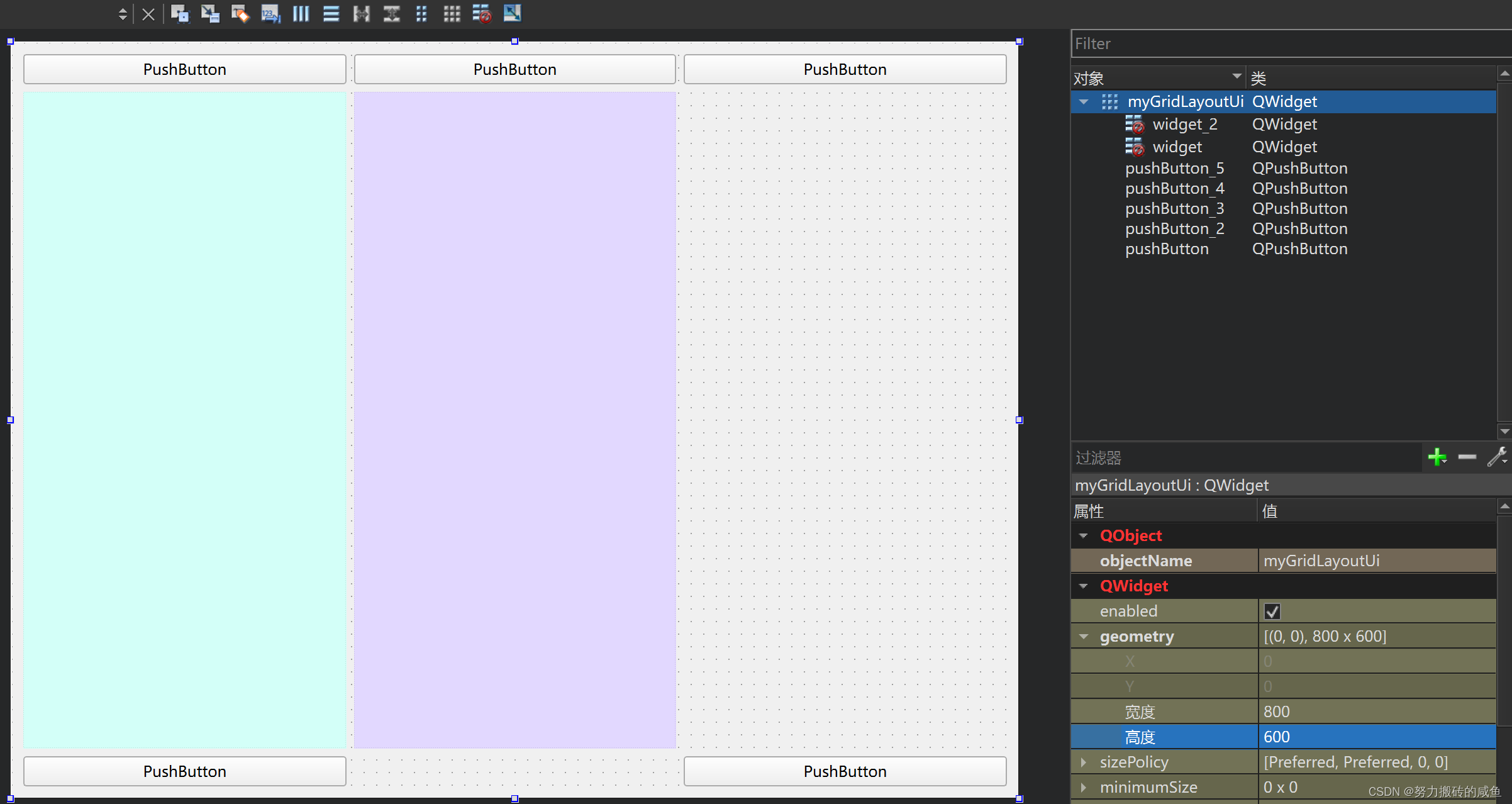This screenshot has height=804, width=1512.
Task: Activate Edit Tab Order mode icon
Action: pos(270,14)
